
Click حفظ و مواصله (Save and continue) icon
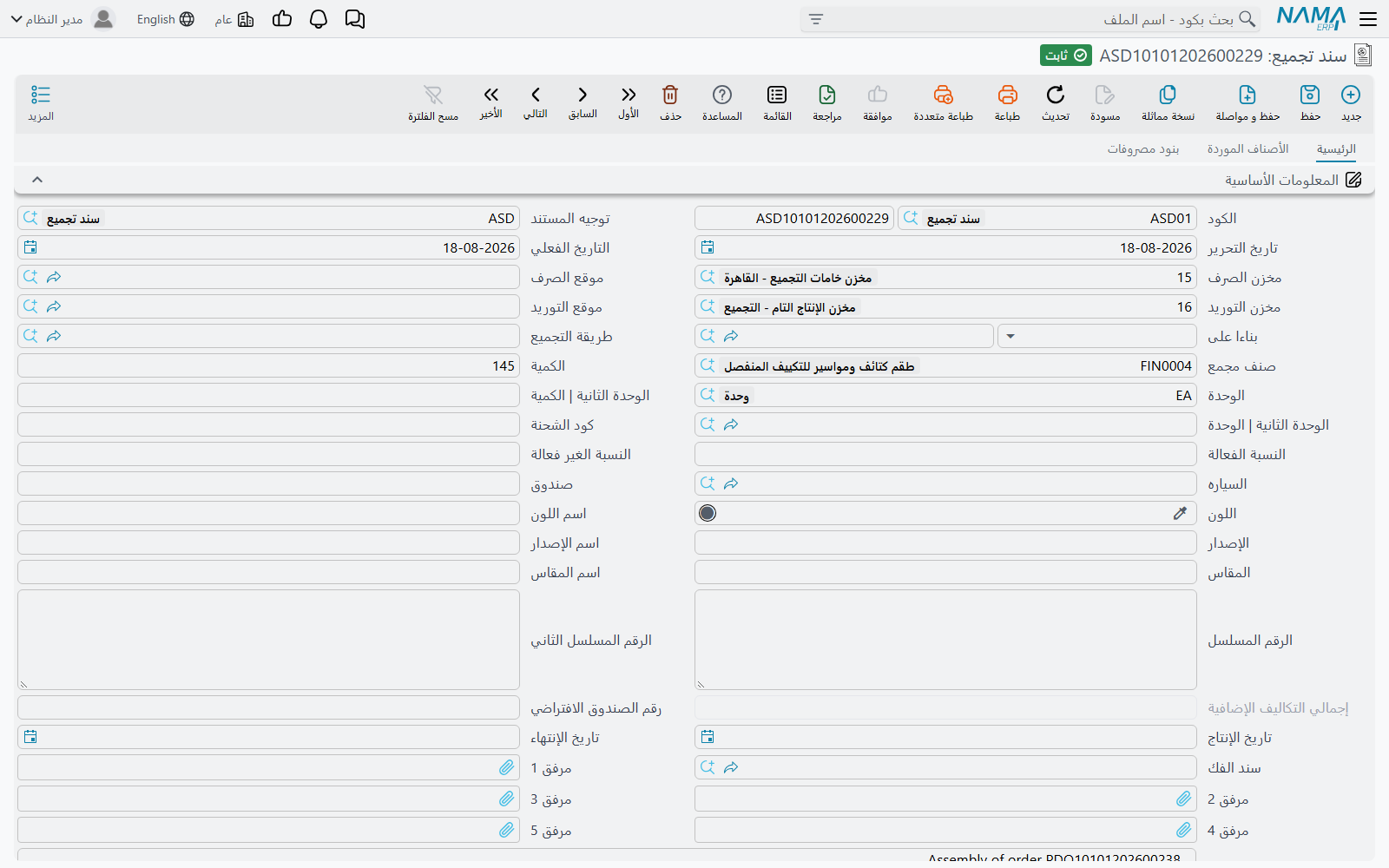1247,95
